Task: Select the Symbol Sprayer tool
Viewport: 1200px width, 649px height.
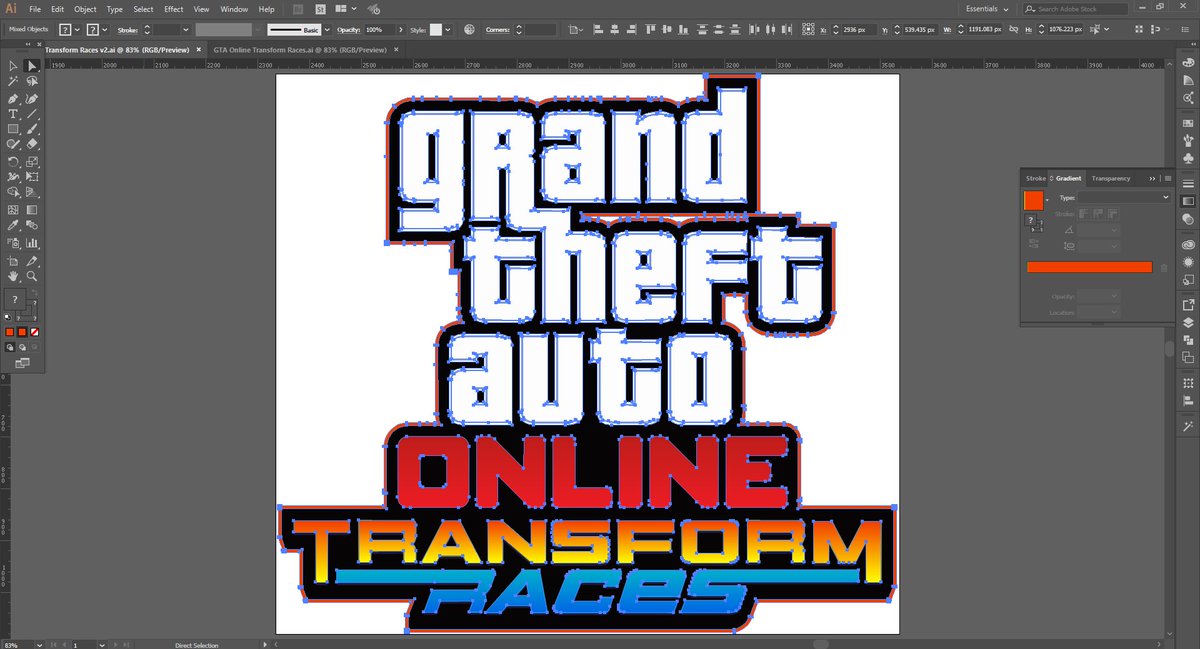Action: coord(14,242)
